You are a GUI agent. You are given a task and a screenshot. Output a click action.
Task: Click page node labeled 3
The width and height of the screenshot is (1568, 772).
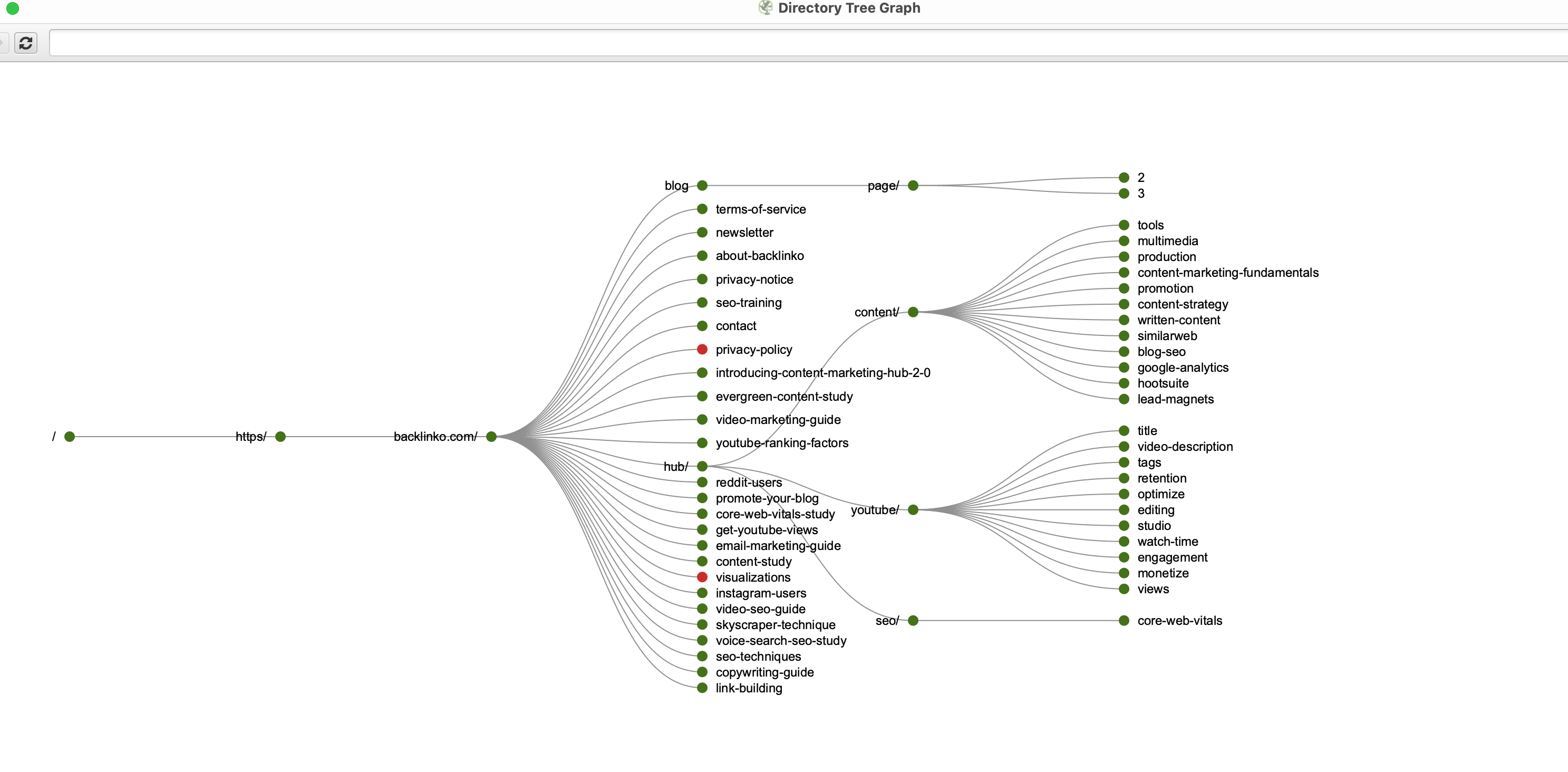coord(1124,193)
